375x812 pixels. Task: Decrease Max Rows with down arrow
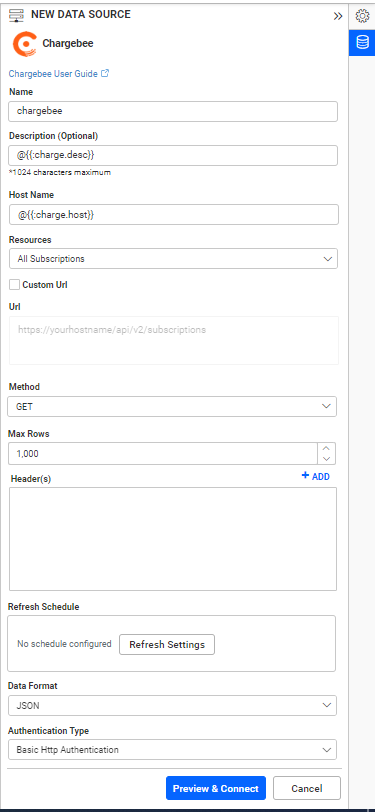point(326,459)
